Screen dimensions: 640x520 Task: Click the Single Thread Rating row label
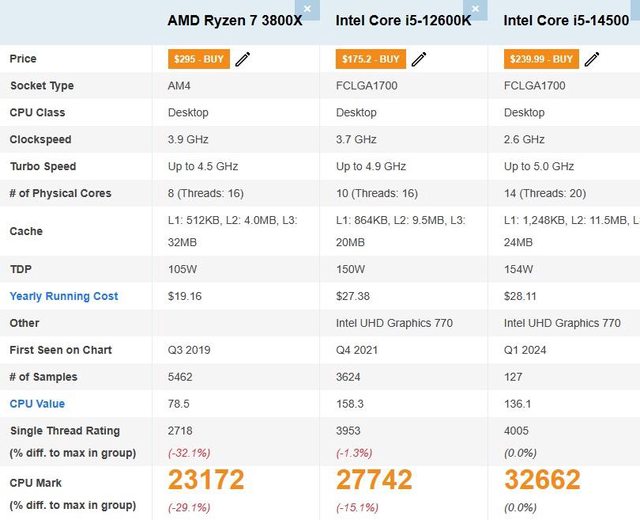click(x=65, y=431)
